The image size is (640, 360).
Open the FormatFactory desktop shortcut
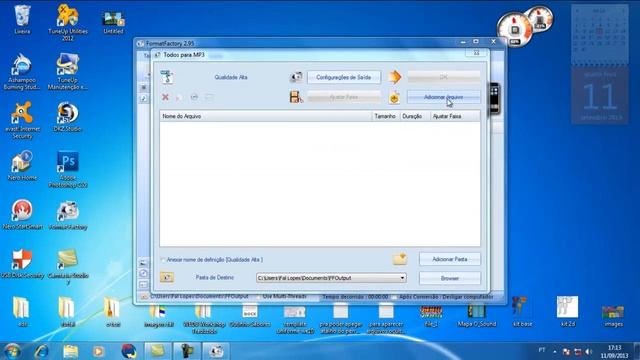click(x=68, y=216)
